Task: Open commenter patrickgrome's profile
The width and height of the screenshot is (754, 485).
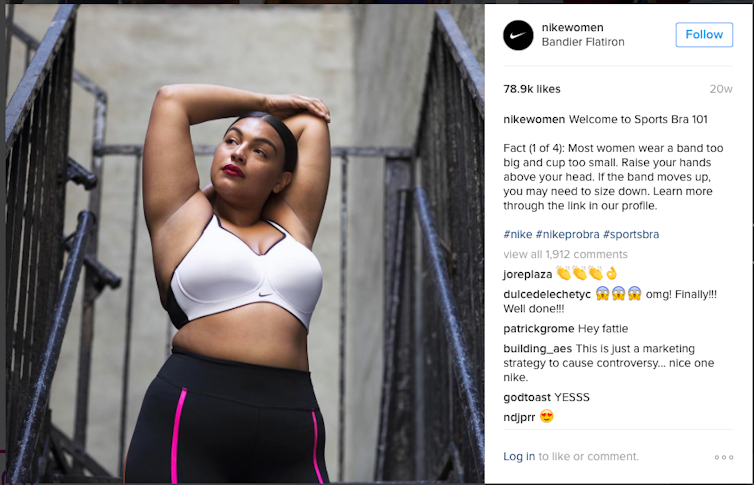Action: click(x=539, y=329)
